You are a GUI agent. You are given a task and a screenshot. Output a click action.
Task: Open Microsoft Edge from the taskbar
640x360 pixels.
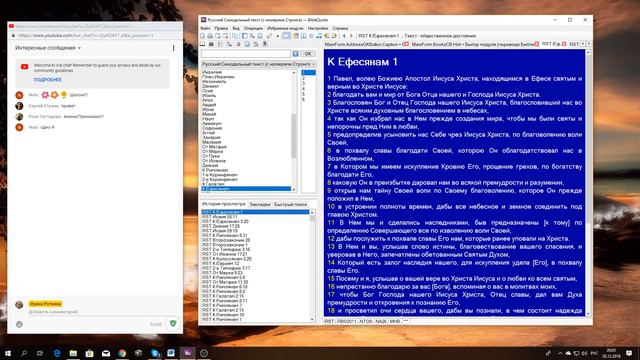[57, 353]
